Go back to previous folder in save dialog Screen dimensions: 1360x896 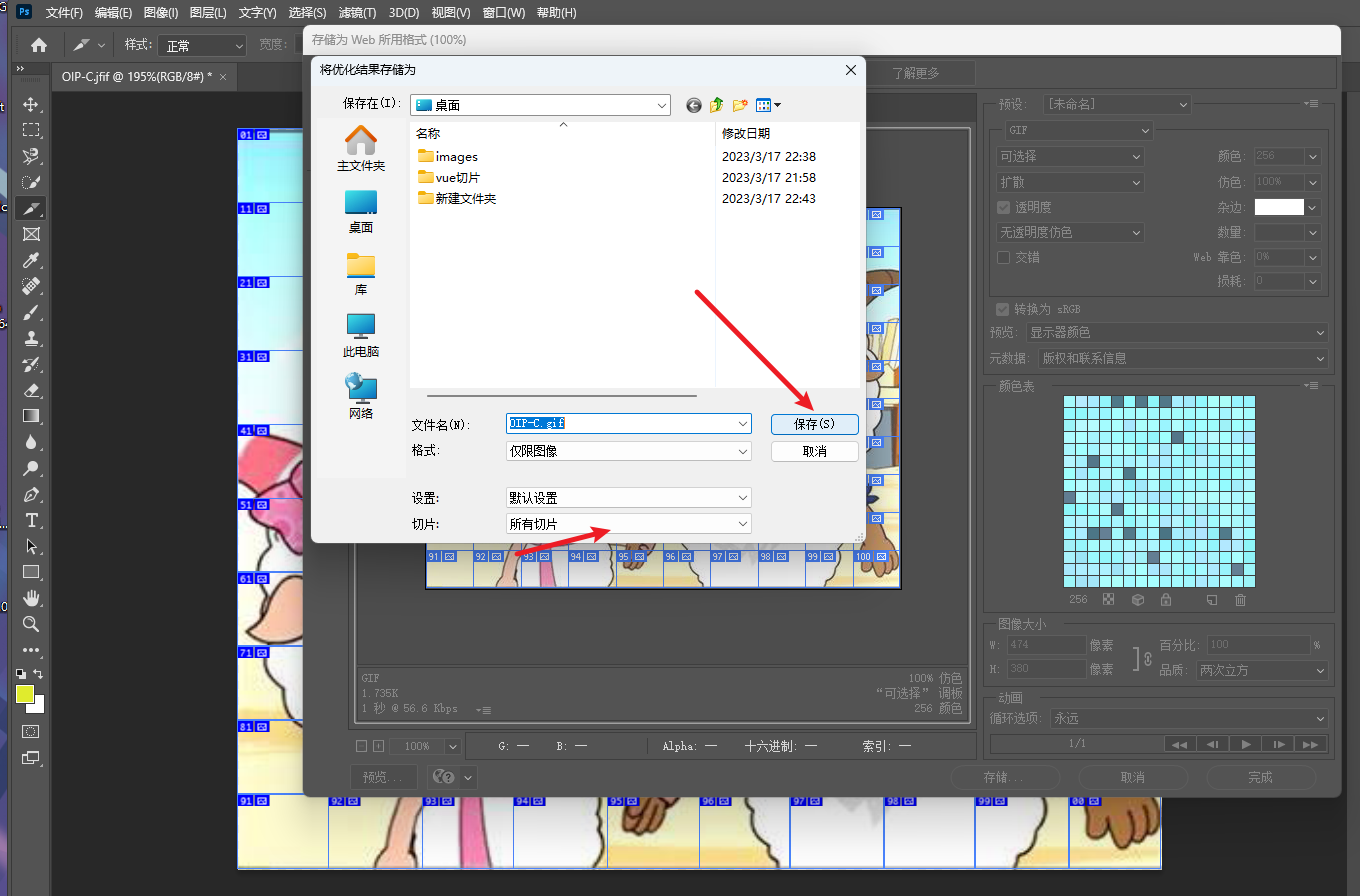click(694, 105)
